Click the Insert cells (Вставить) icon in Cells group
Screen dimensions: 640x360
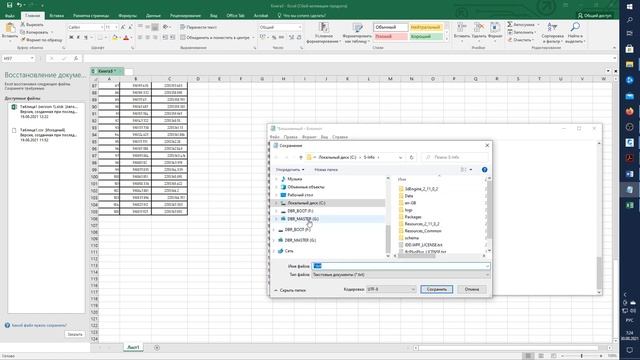[462, 27]
